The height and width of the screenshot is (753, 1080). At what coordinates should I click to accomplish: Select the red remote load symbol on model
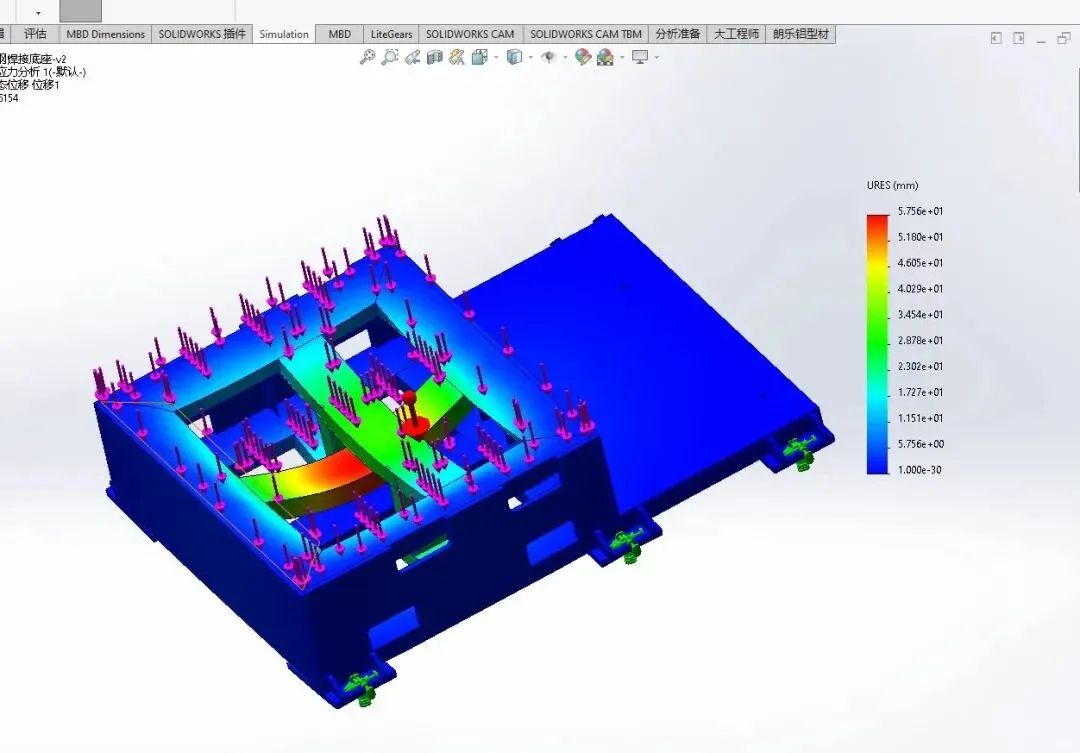413,415
